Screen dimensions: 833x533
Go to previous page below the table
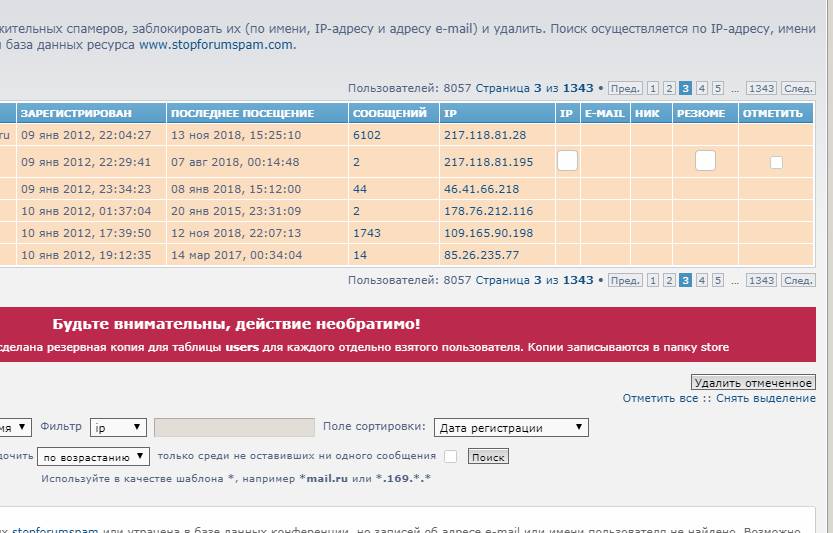(625, 280)
